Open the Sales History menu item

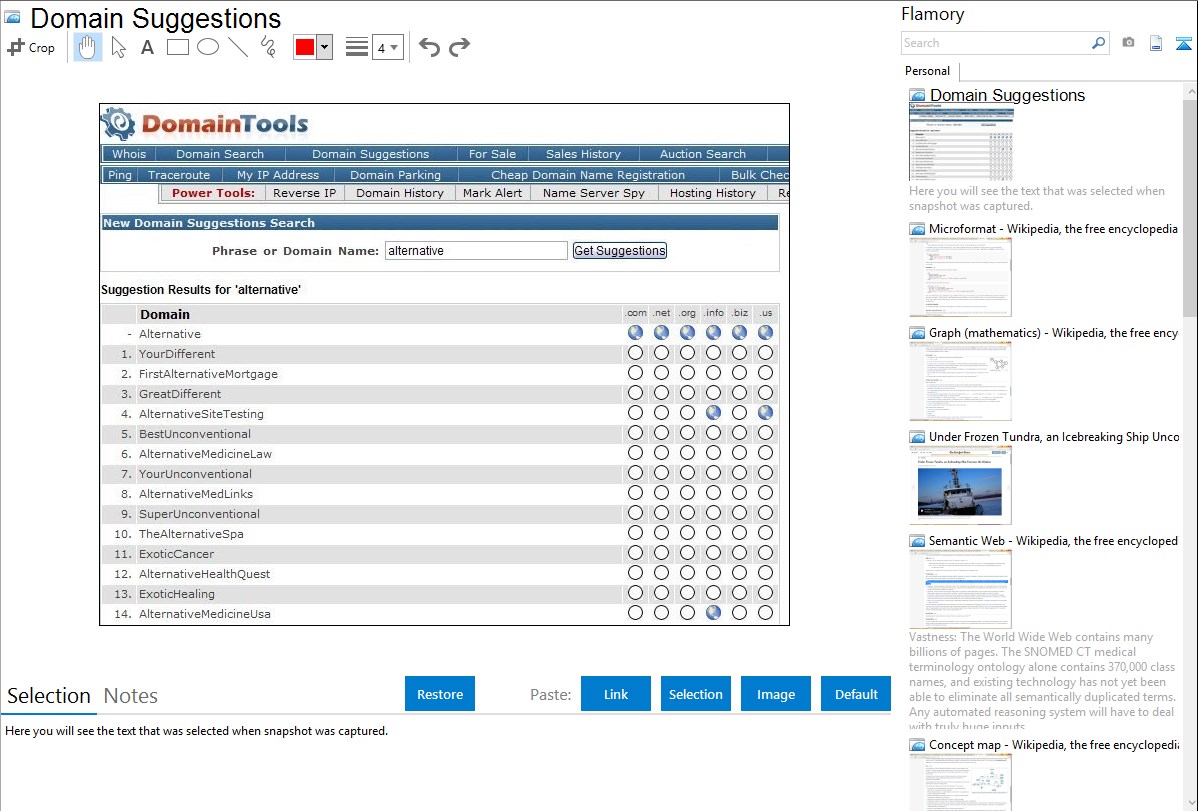coord(583,154)
